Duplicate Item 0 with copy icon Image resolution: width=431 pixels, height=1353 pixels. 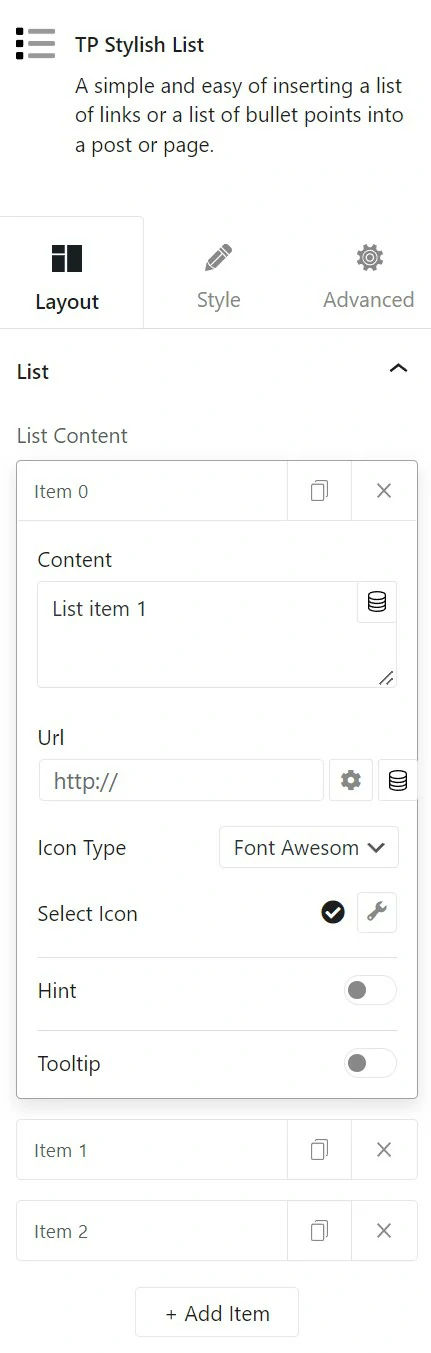click(319, 491)
